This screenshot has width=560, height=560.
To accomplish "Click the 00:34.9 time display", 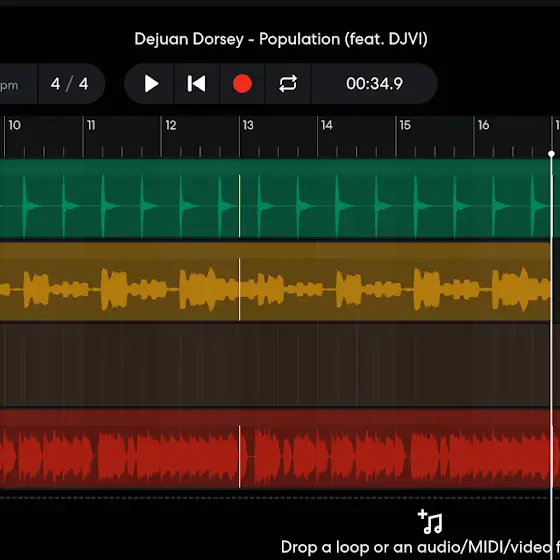I will click(374, 84).
